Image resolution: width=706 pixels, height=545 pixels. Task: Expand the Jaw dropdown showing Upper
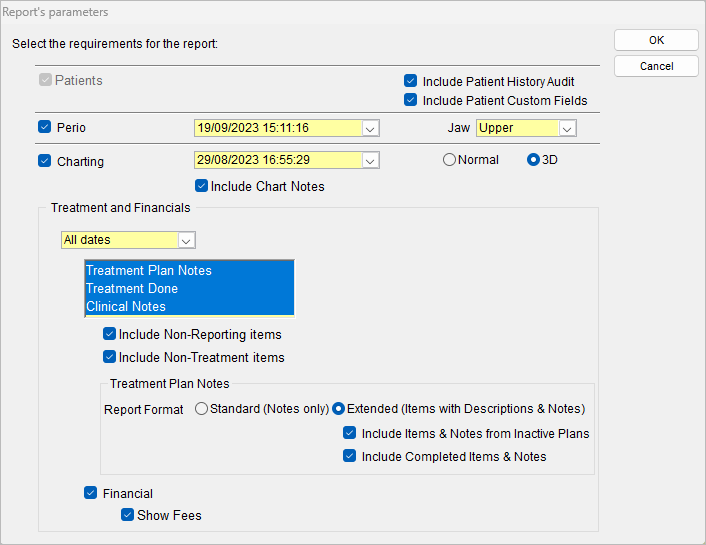567,128
